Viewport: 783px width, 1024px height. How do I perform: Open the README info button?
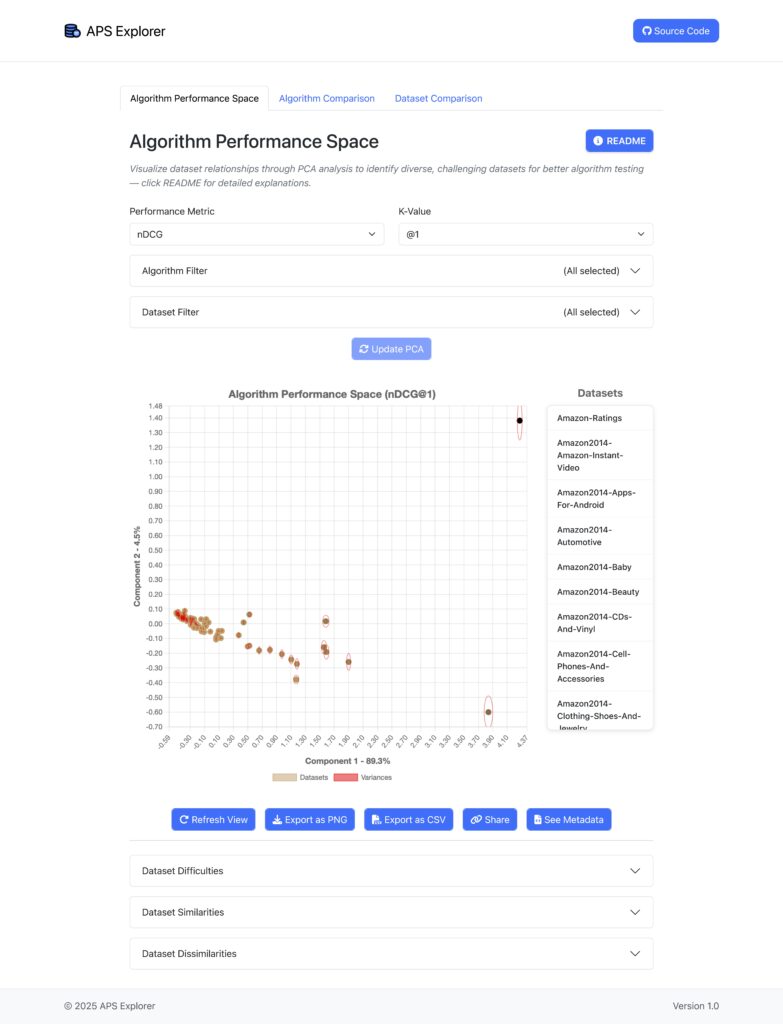click(x=619, y=141)
